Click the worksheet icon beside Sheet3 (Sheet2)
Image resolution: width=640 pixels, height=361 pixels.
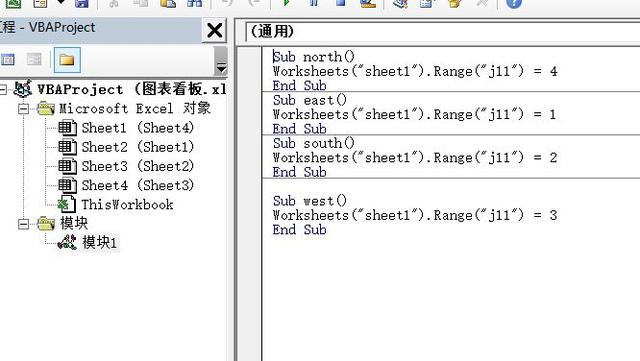67,166
